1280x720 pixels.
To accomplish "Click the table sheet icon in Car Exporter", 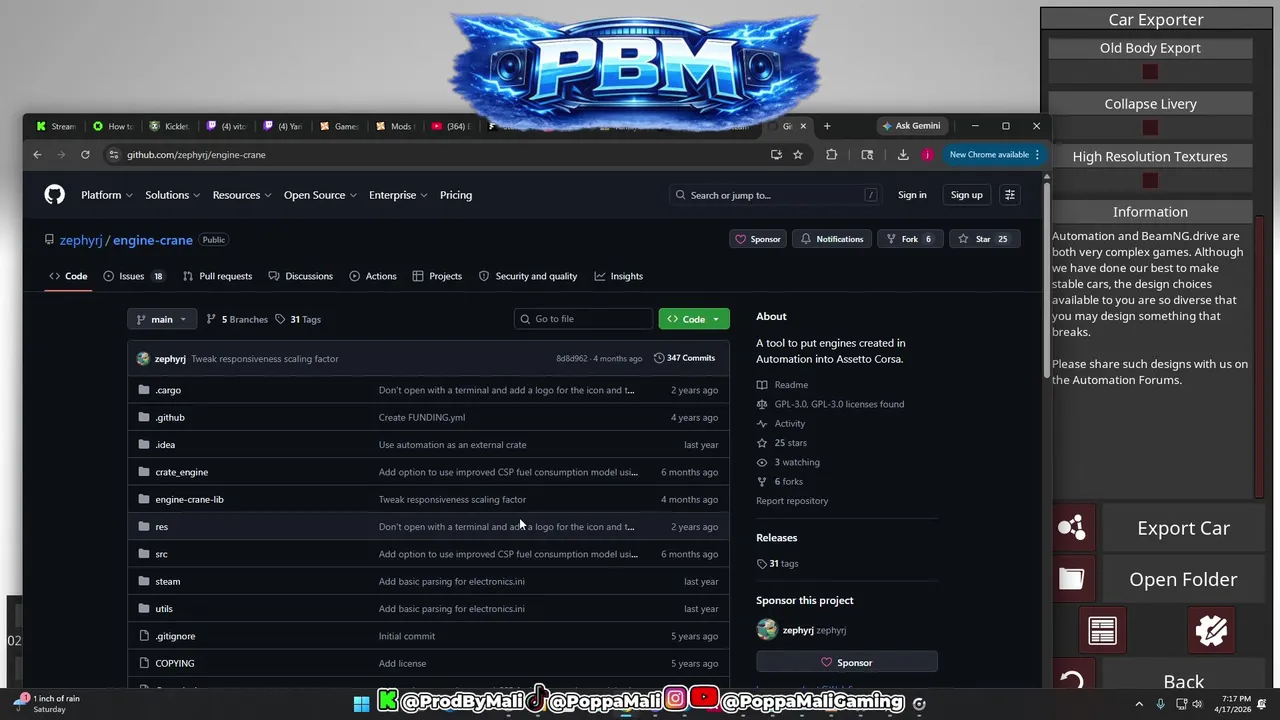I will (1102, 631).
